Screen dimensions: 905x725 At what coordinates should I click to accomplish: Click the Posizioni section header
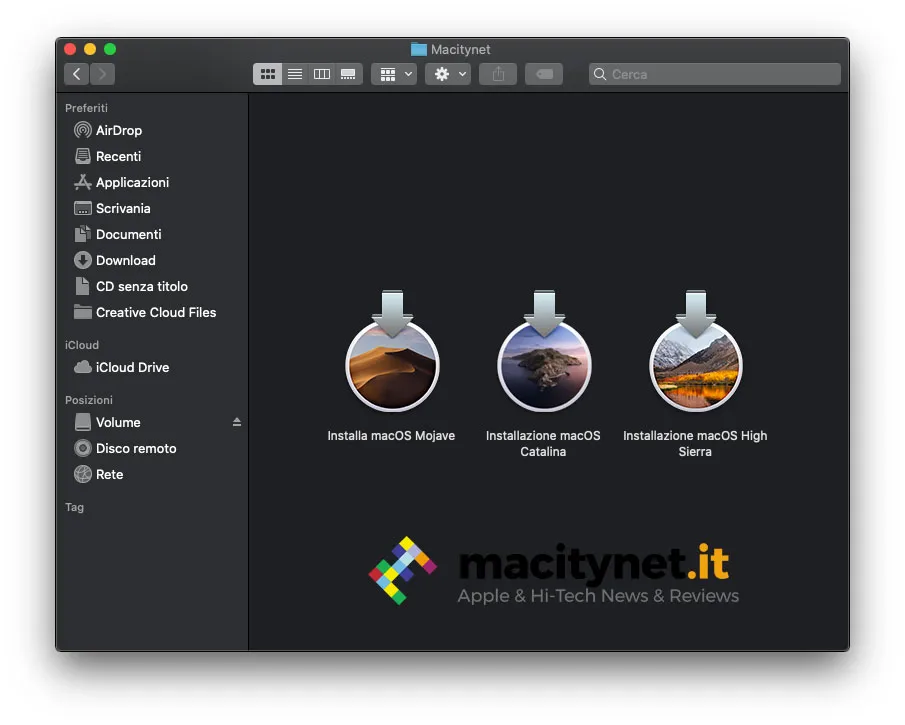(x=88, y=400)
